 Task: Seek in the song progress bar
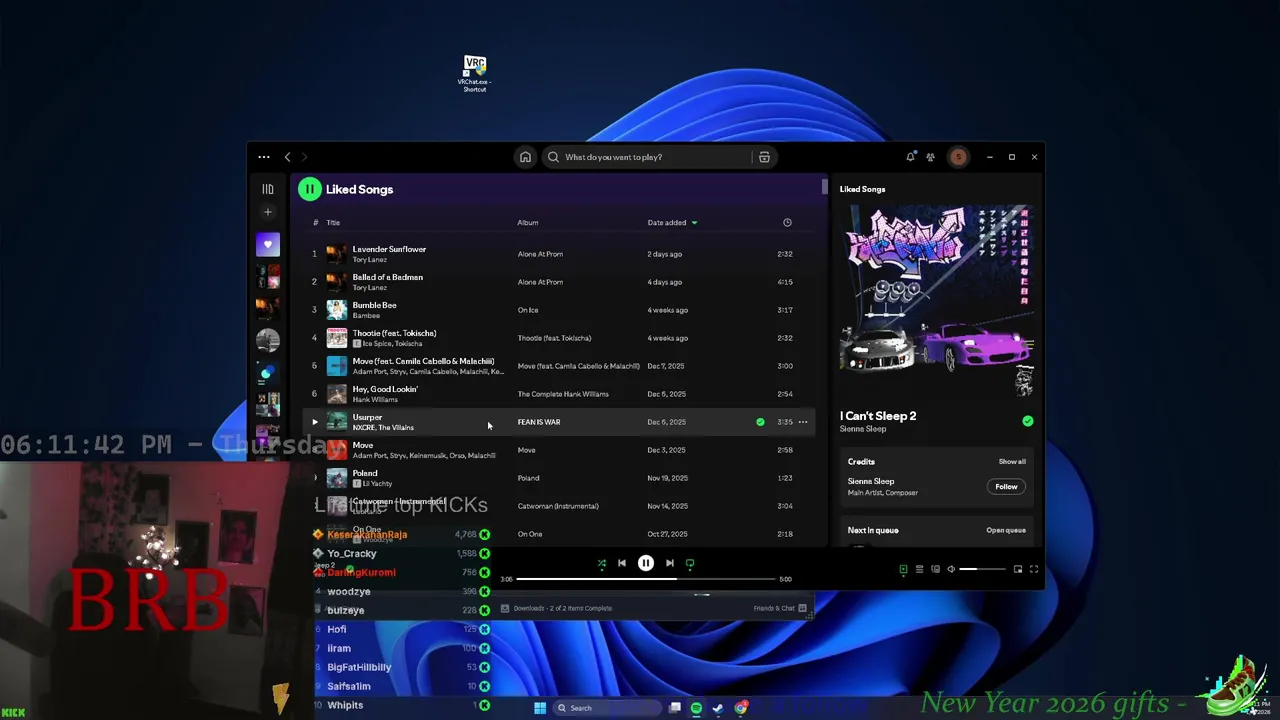point(646,579)
